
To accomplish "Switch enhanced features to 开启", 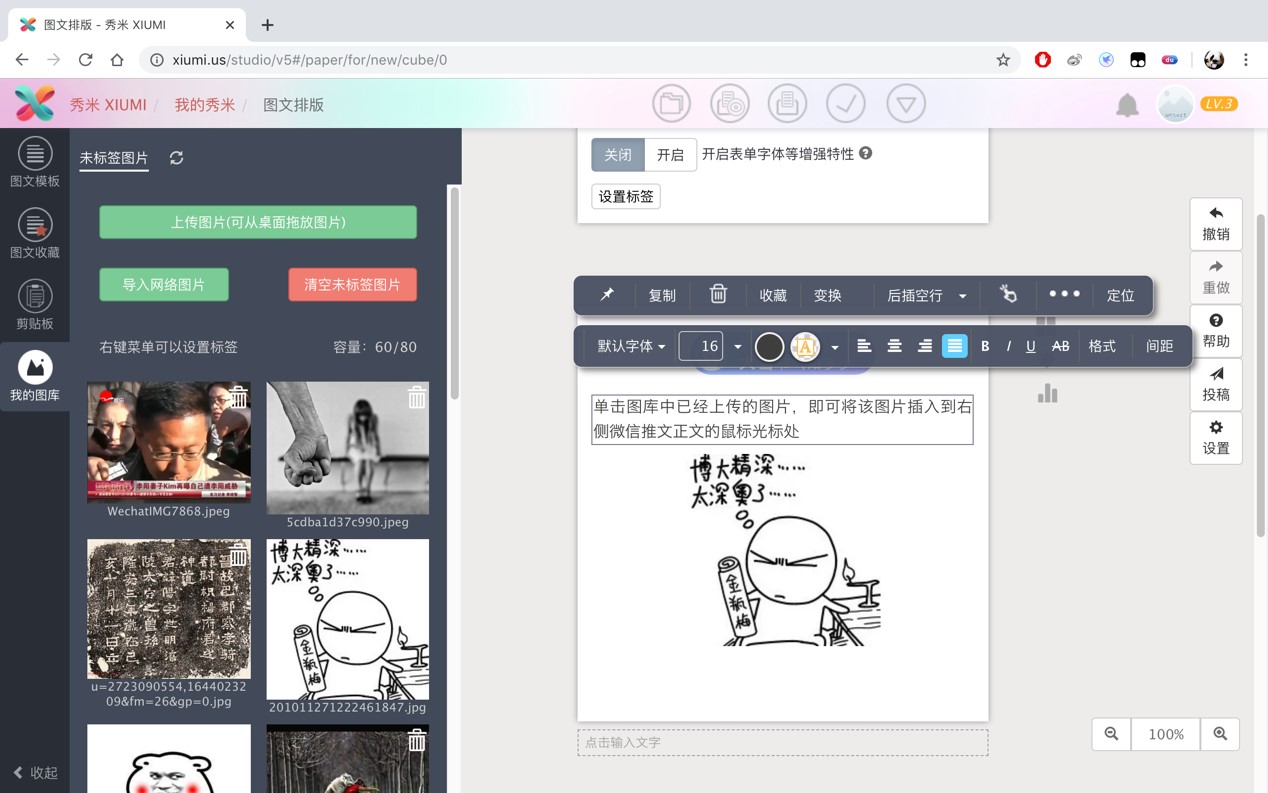I will pyautogui.click(x=670, y=154).
